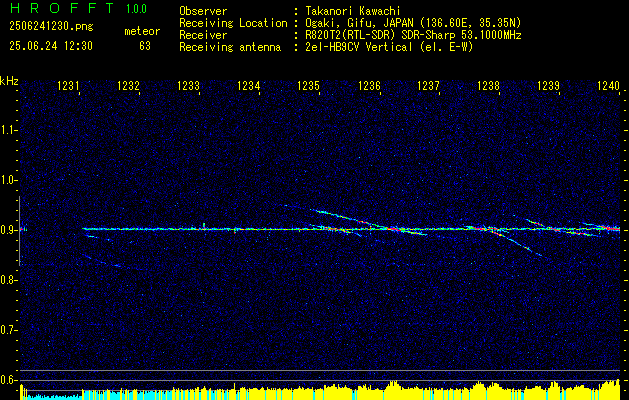Click the 0.8 frequency axis label
The image size is (629, 400).
pyautogui.click(x=8, y=280)
